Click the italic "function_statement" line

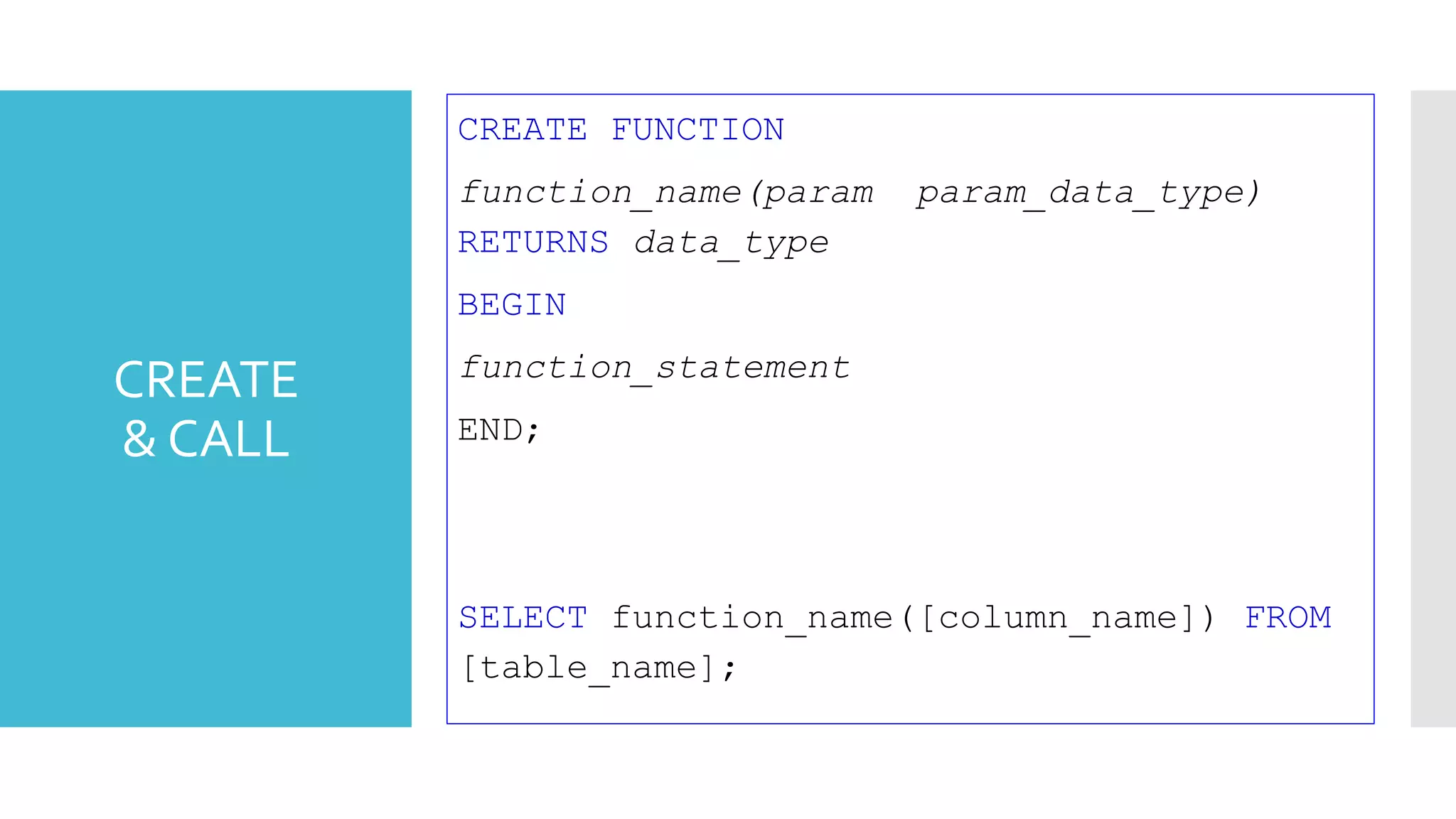(x=654, y=368)
